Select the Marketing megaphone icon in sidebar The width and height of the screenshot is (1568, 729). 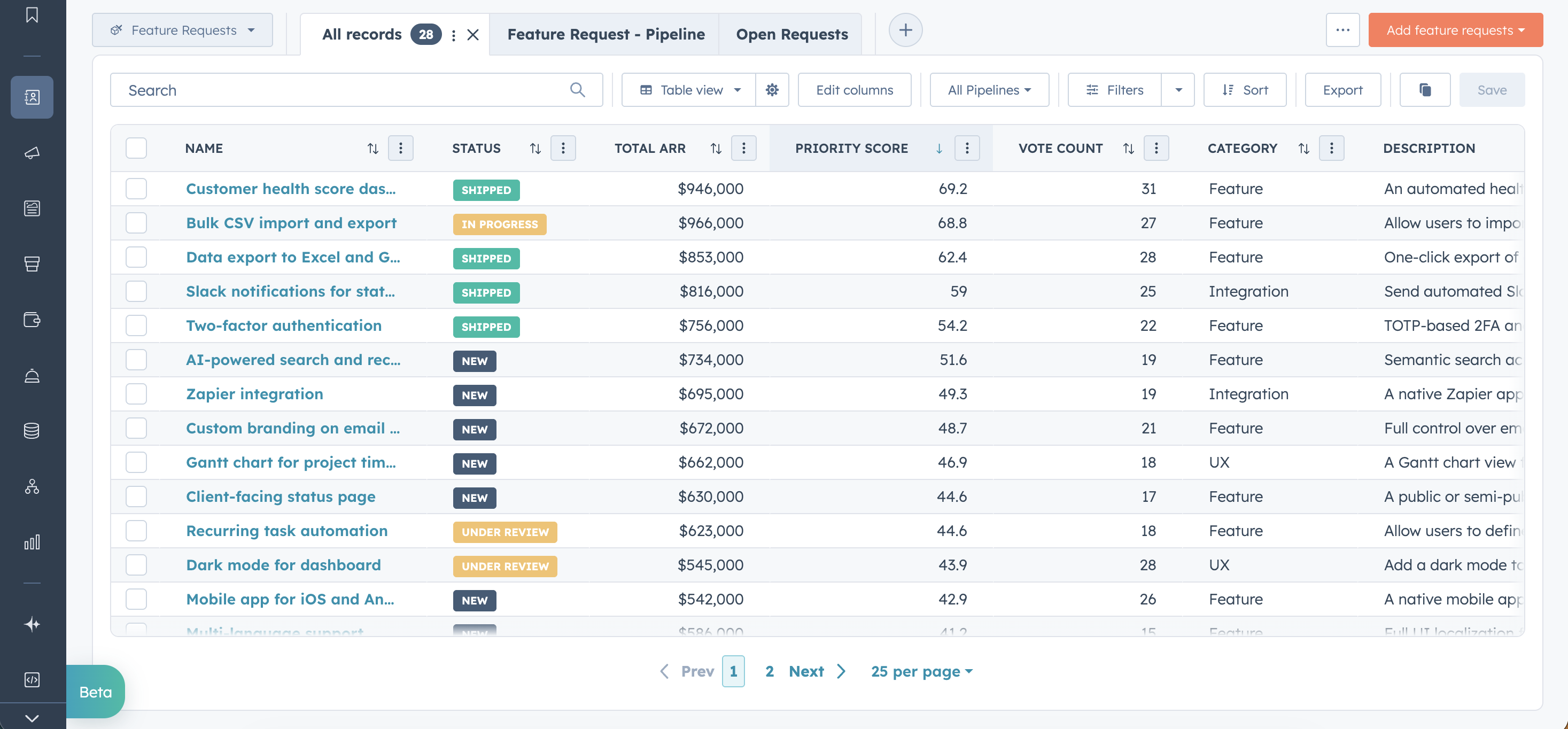[32, 153]
